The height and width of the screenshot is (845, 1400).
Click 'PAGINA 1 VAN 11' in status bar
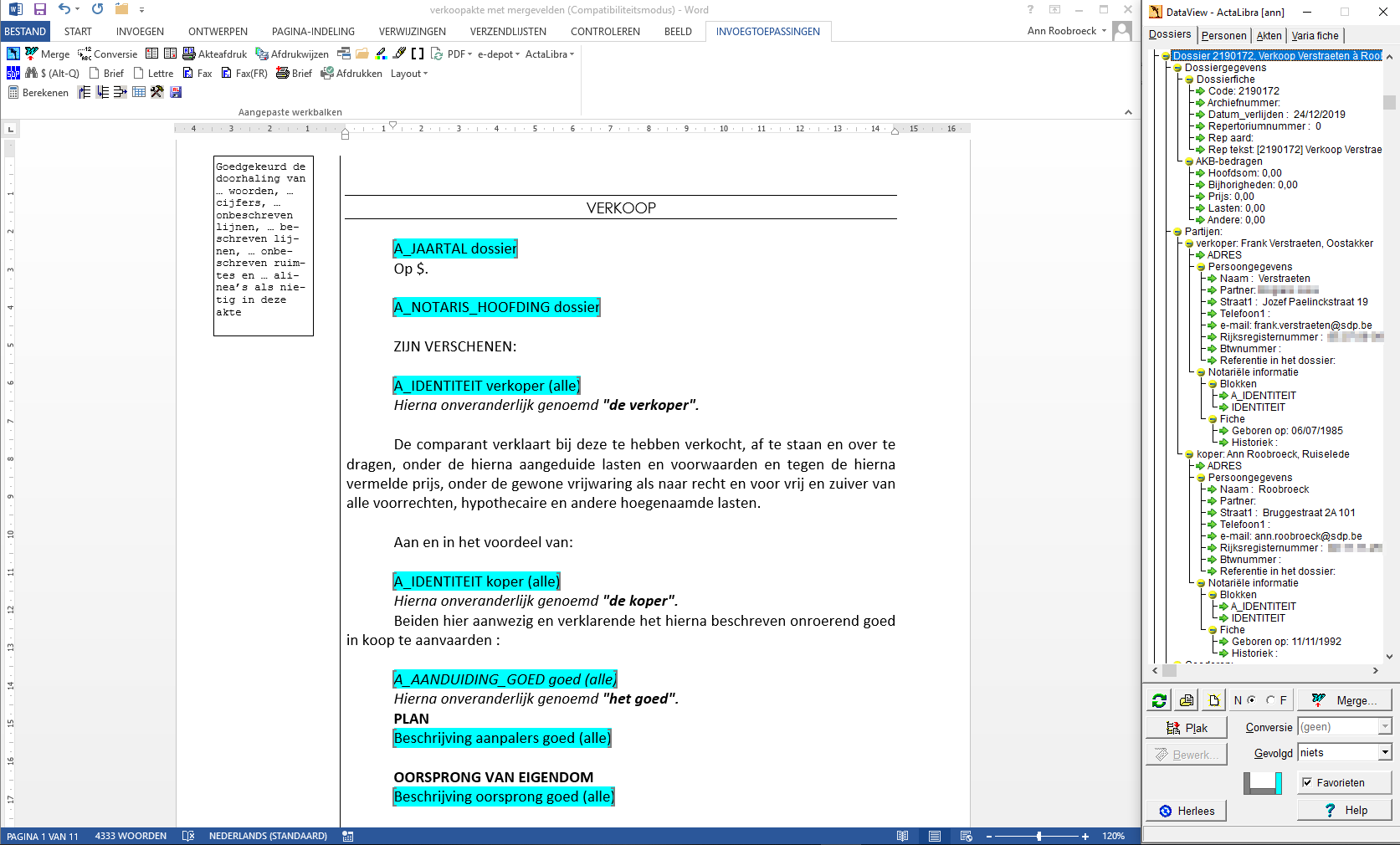[43, 836]
